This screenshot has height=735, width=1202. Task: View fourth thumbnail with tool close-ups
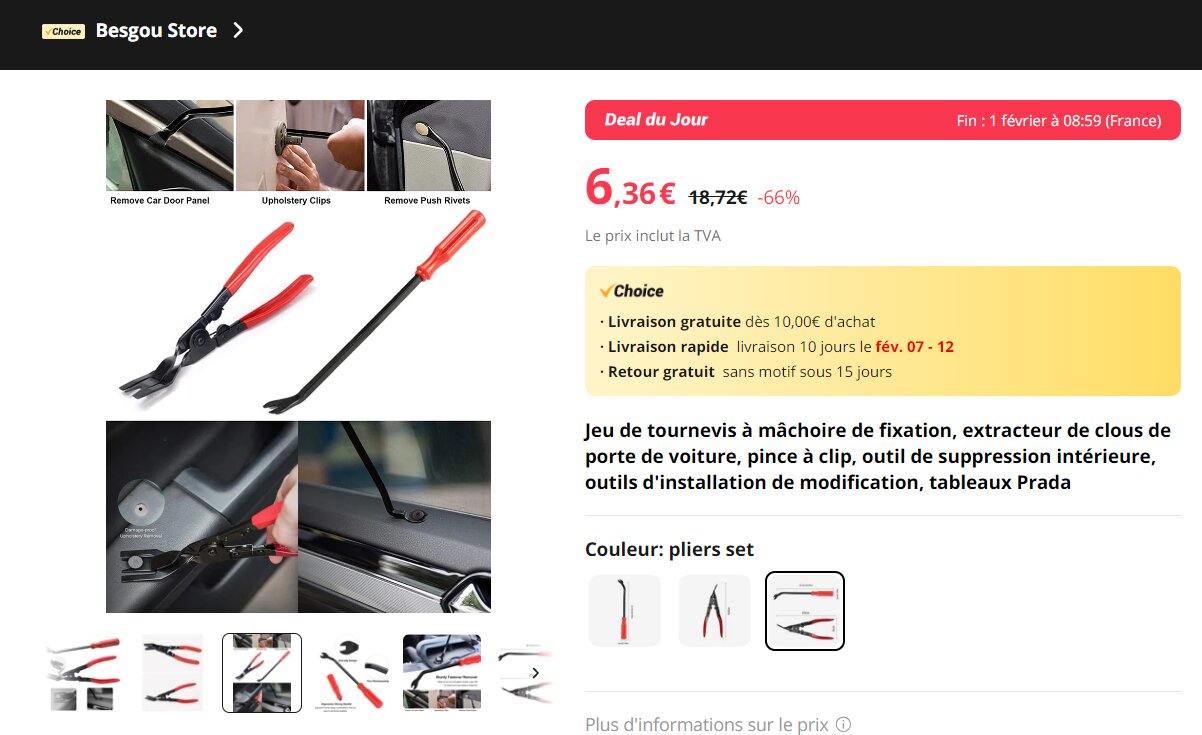click(352, 673)
